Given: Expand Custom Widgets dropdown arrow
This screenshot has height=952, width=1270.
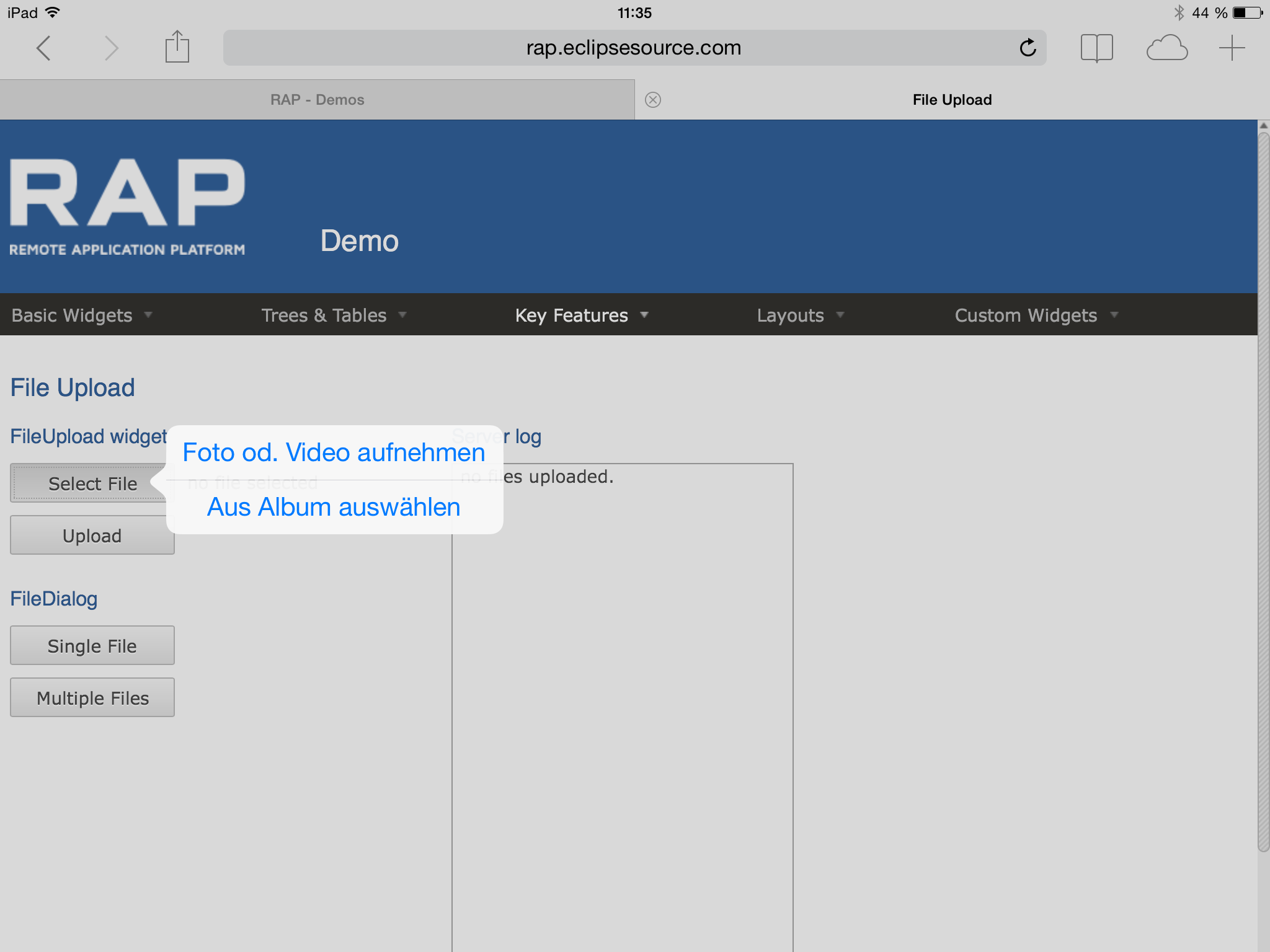Looking at the screenshot, I should (x=1114, y=315).
